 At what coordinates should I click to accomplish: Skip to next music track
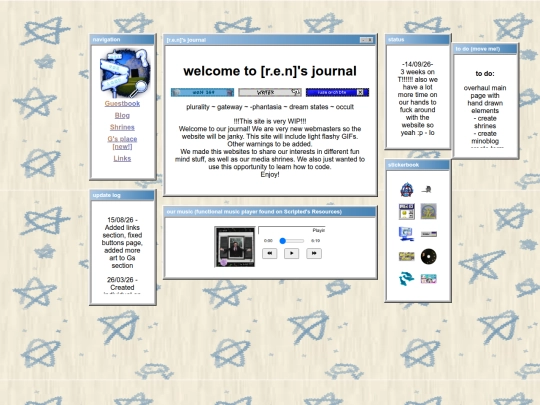pyautogui.click(x=314, y=253)
